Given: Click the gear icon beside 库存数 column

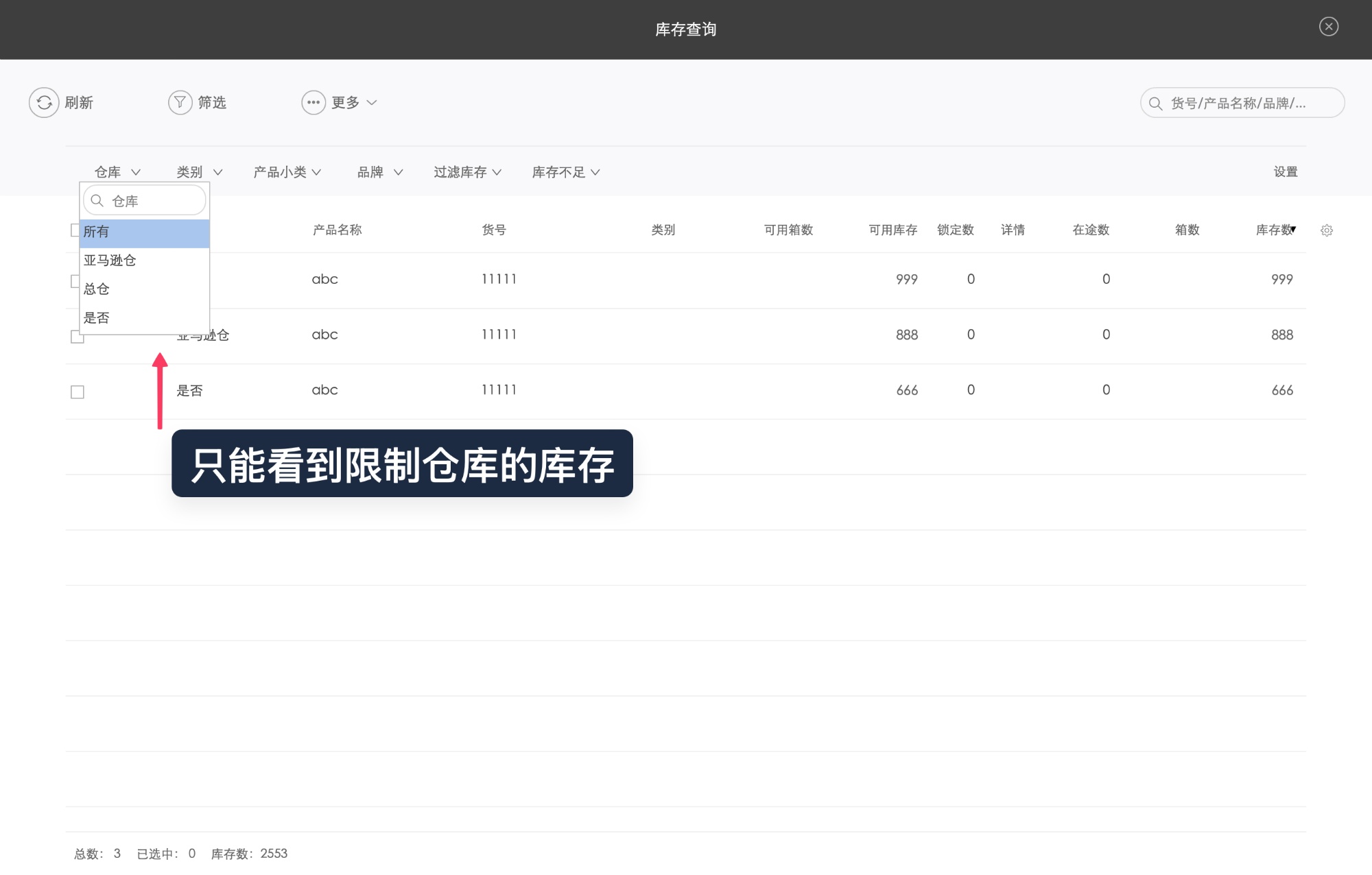Looking at the screenshot, I should pos(1327,230).
